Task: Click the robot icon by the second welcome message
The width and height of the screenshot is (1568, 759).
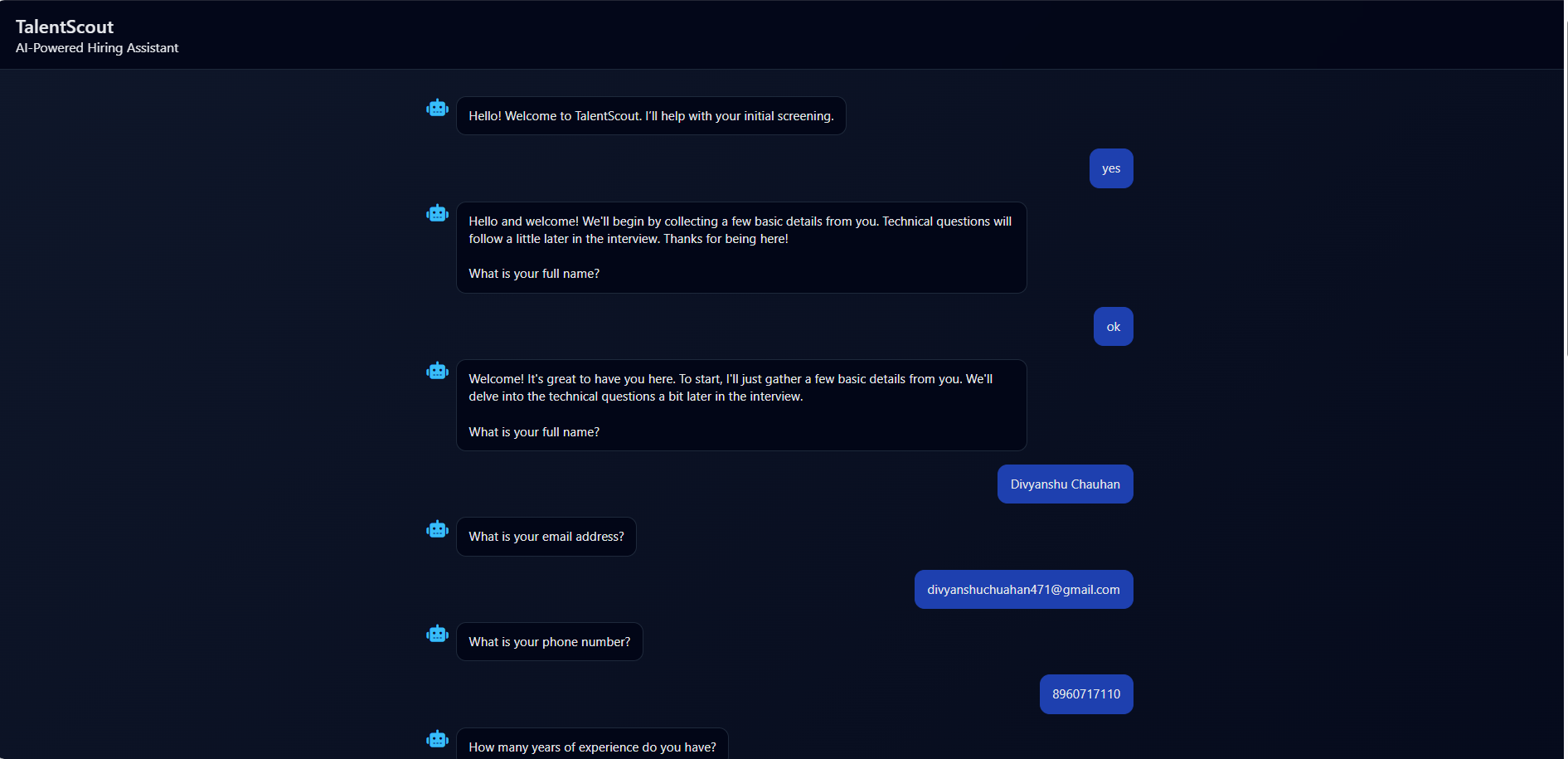Action: [x=437, y=212]
